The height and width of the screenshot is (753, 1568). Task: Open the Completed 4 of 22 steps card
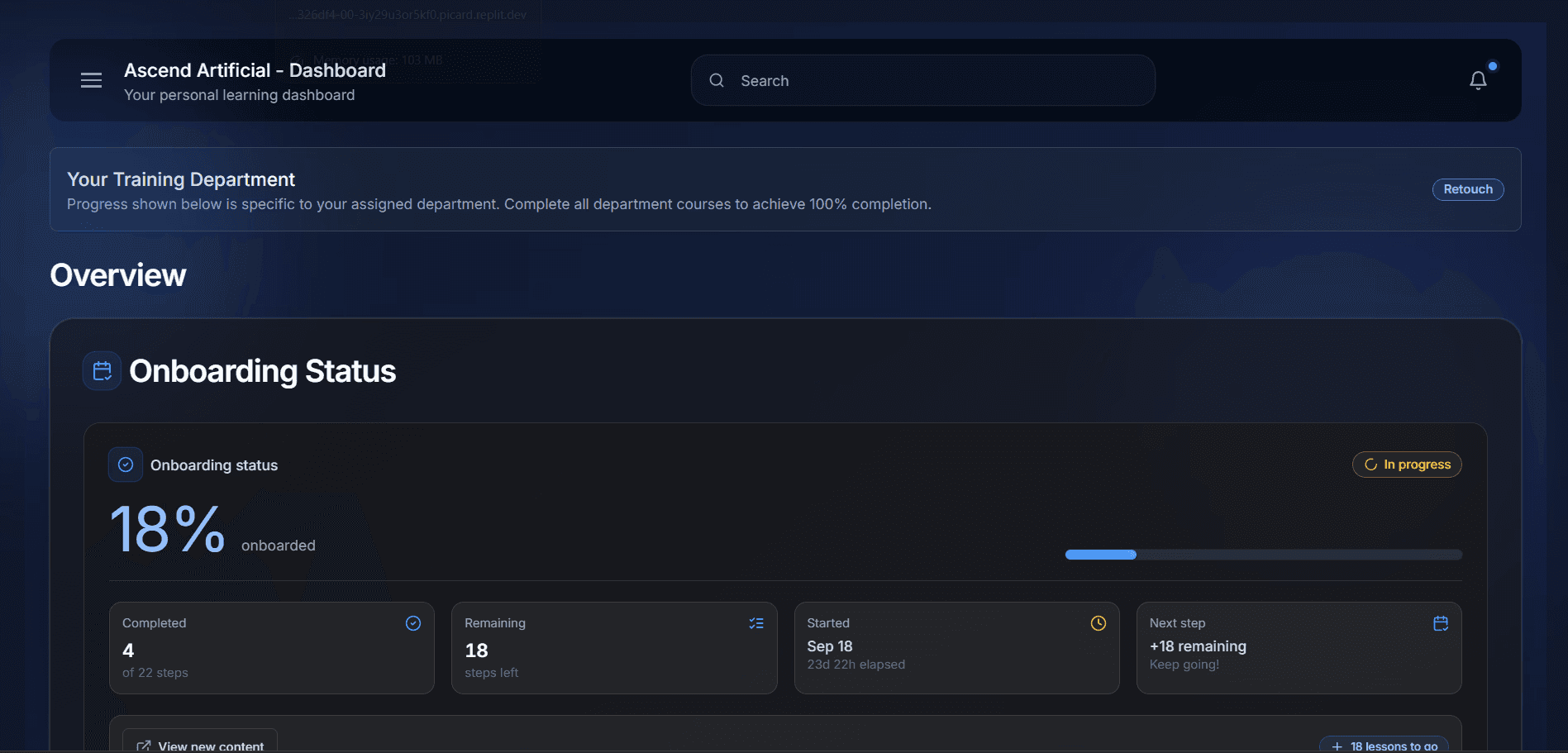coord(272,648)
